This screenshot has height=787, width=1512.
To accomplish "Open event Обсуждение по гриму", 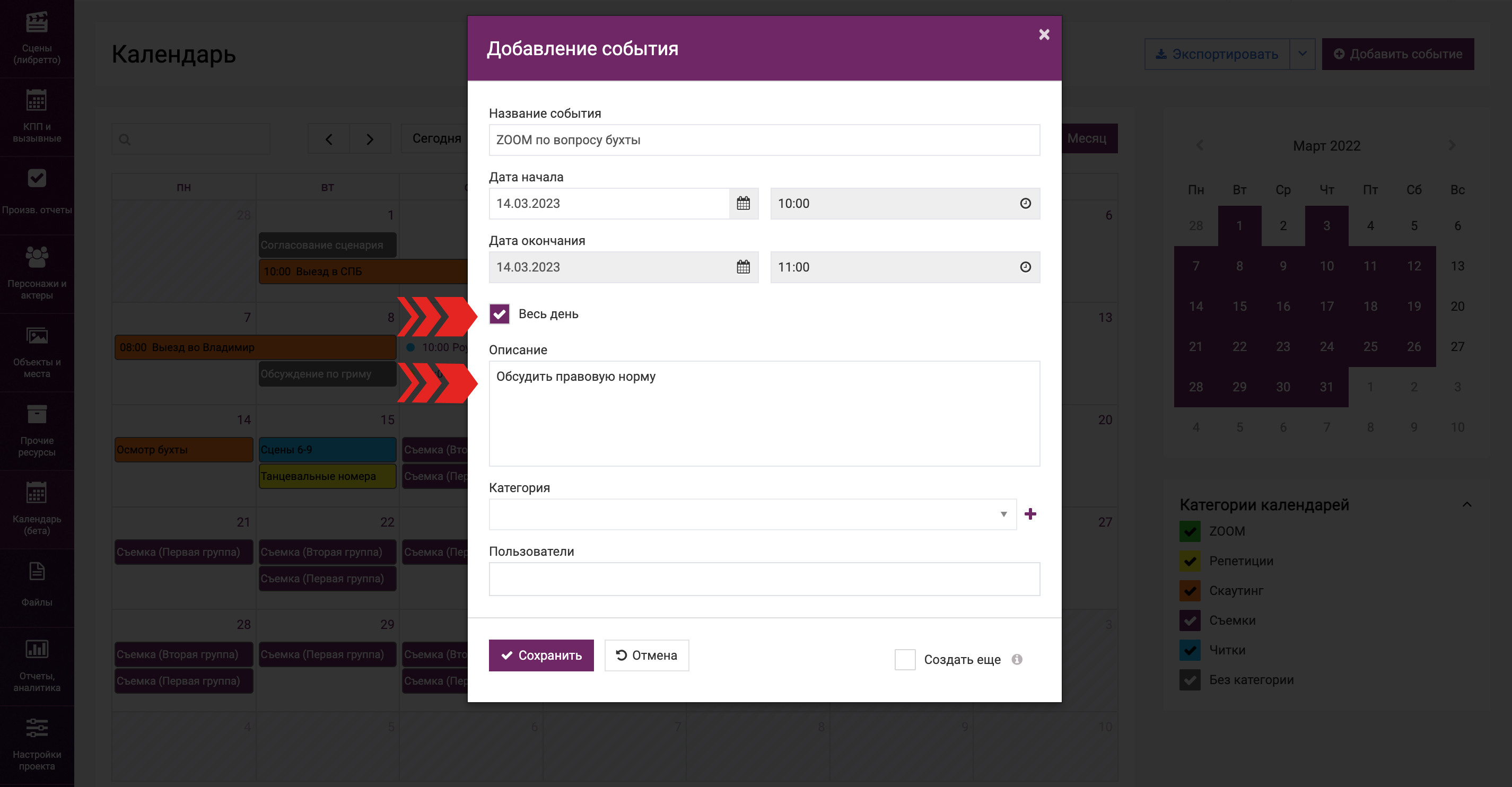I will 328,374.
